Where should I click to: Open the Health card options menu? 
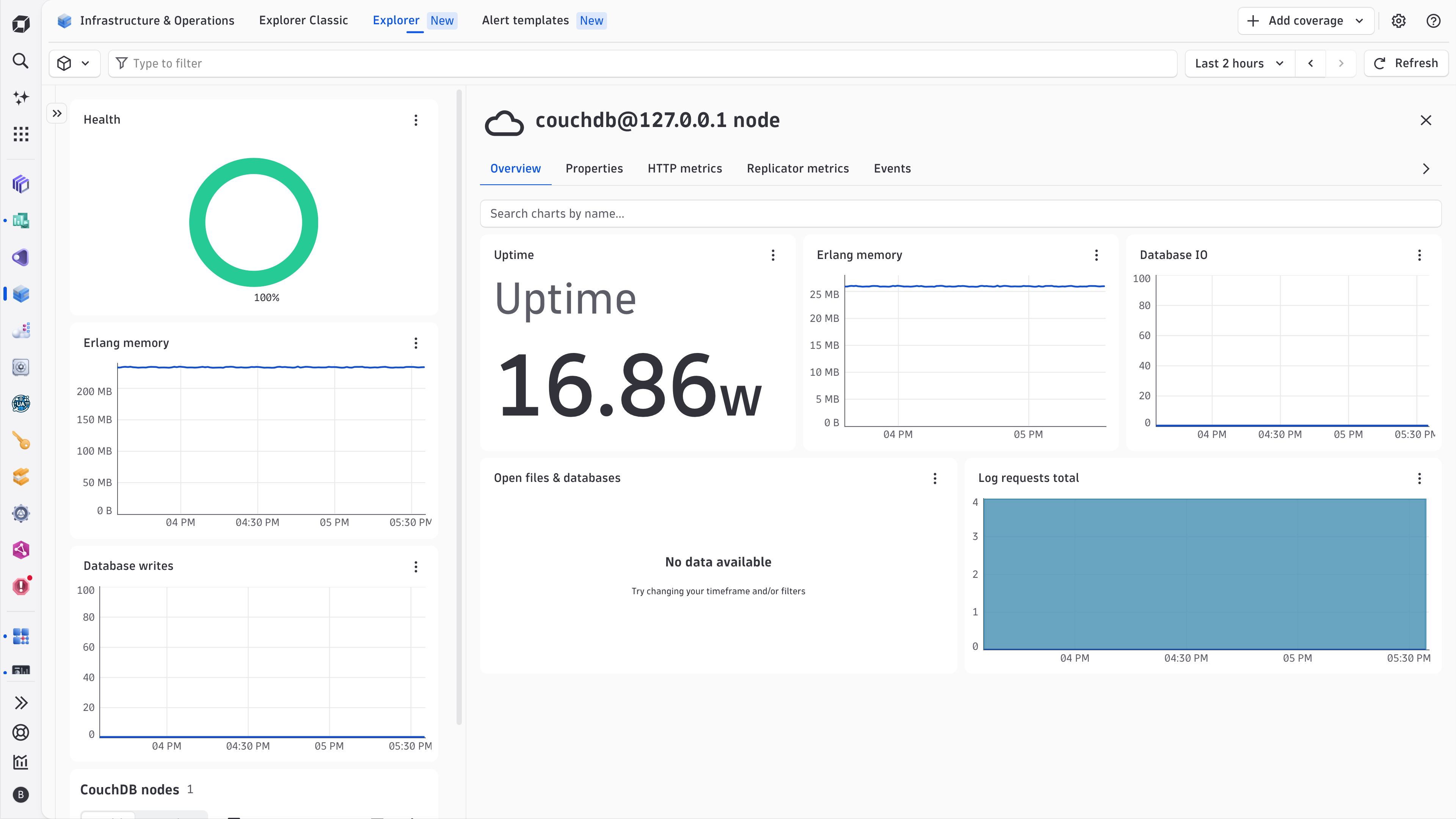416,121
